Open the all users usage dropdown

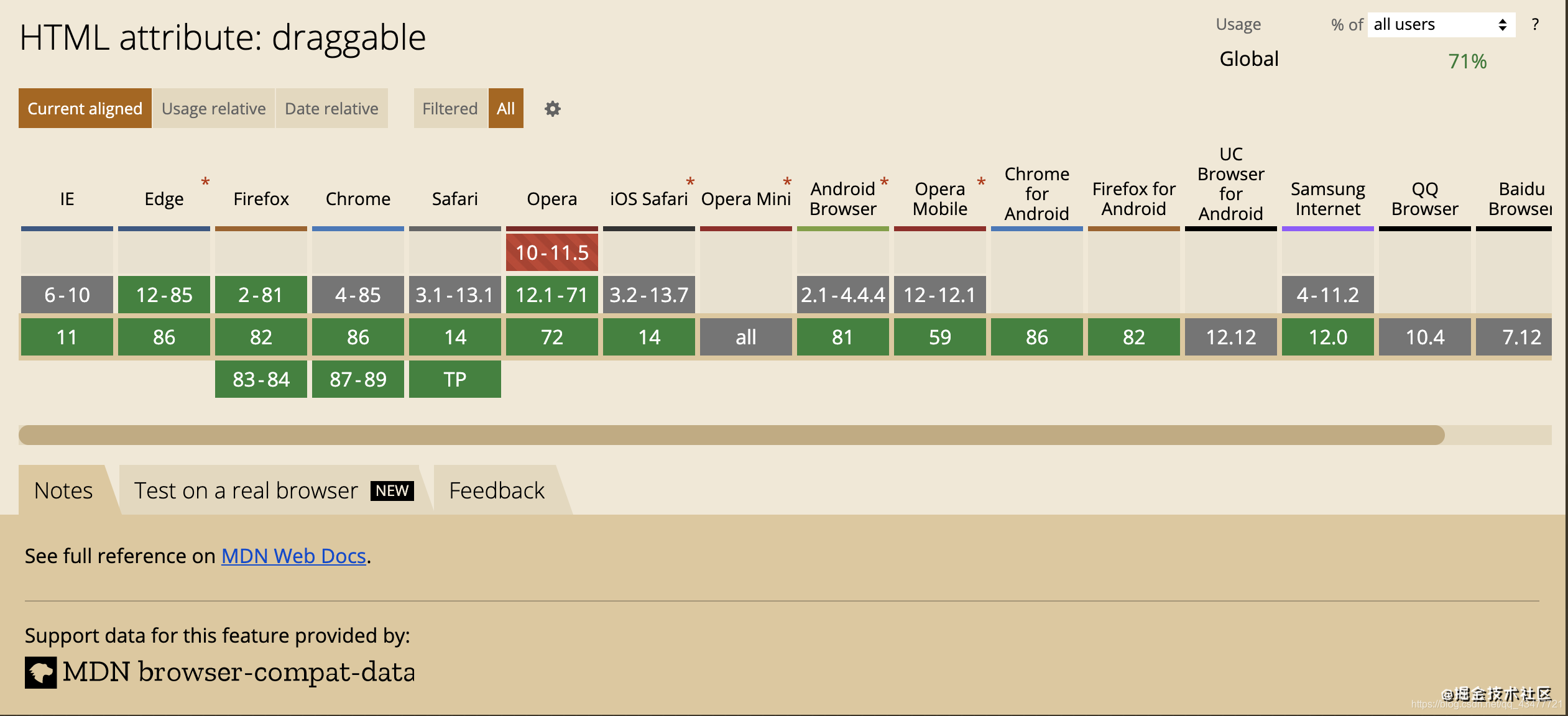[x=1441, y=25]
